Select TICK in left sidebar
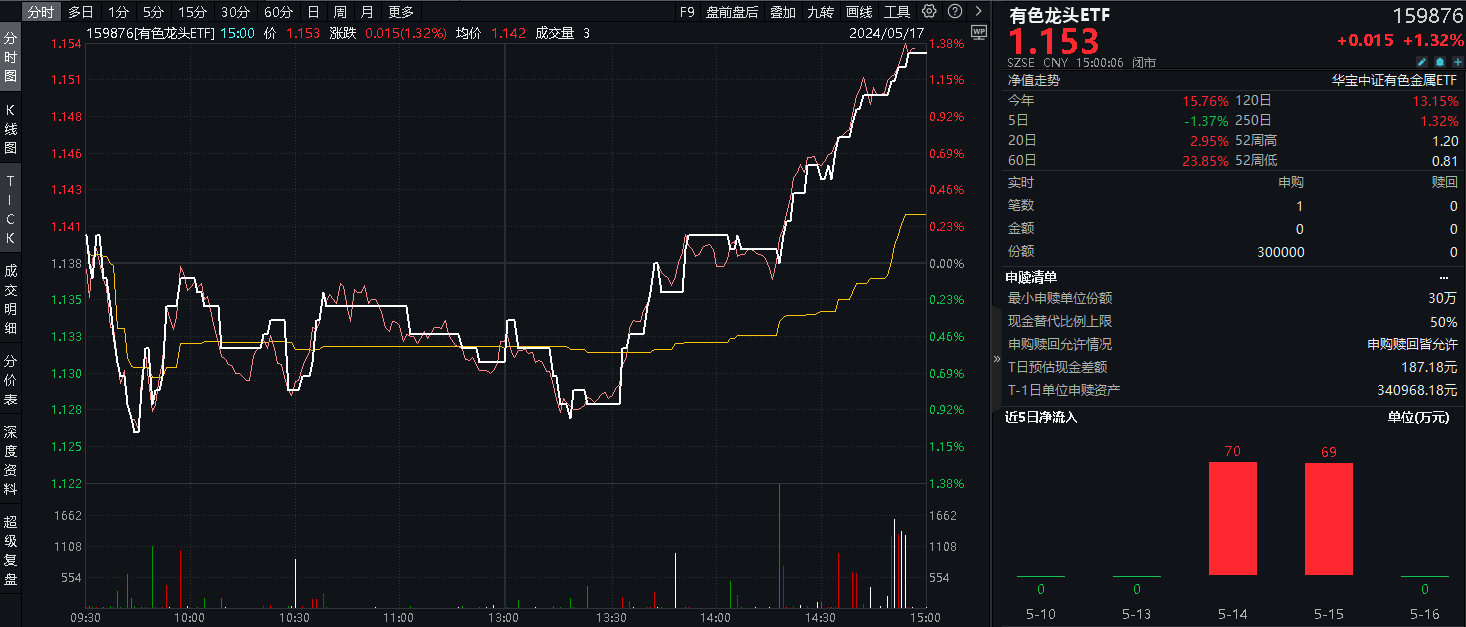This screenshot has height=627, width=1466. (x=11, y=209)
